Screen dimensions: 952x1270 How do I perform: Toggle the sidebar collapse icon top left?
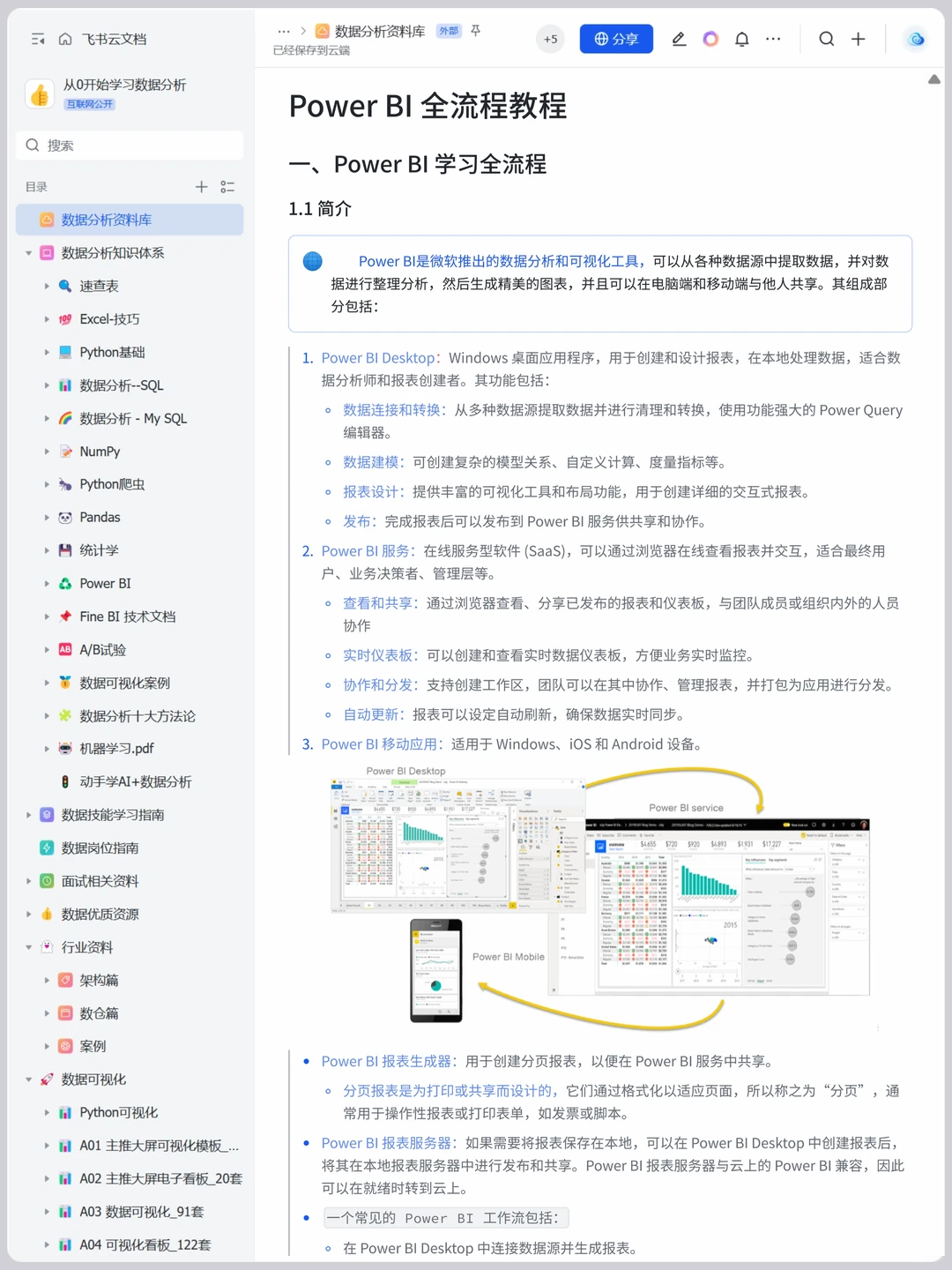click(37, 39)
